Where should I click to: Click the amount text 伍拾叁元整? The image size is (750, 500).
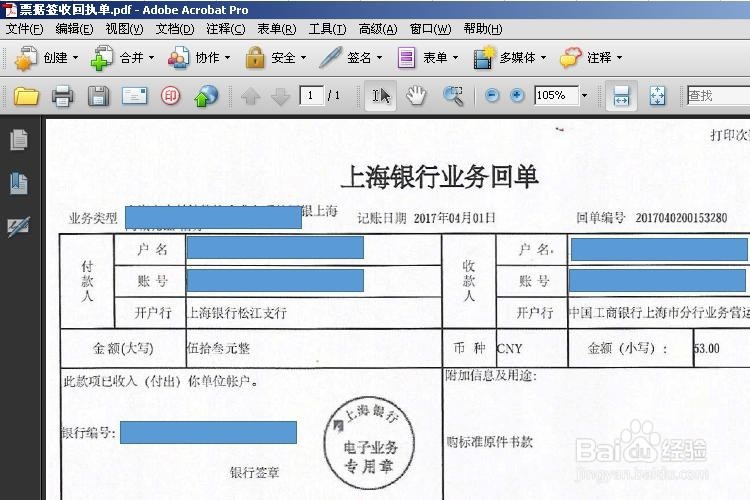(x=219, y=348)
